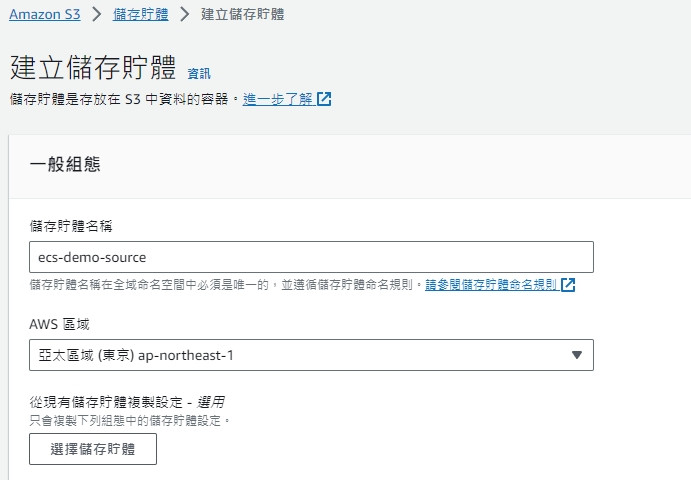Click the first breadcrumb chevron separator
The image size is (691, 480).
[97, 14]
